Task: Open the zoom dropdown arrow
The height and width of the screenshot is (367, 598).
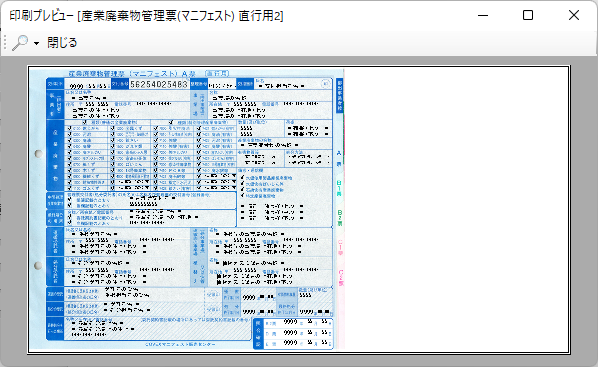Action: (x=37, y=43)
